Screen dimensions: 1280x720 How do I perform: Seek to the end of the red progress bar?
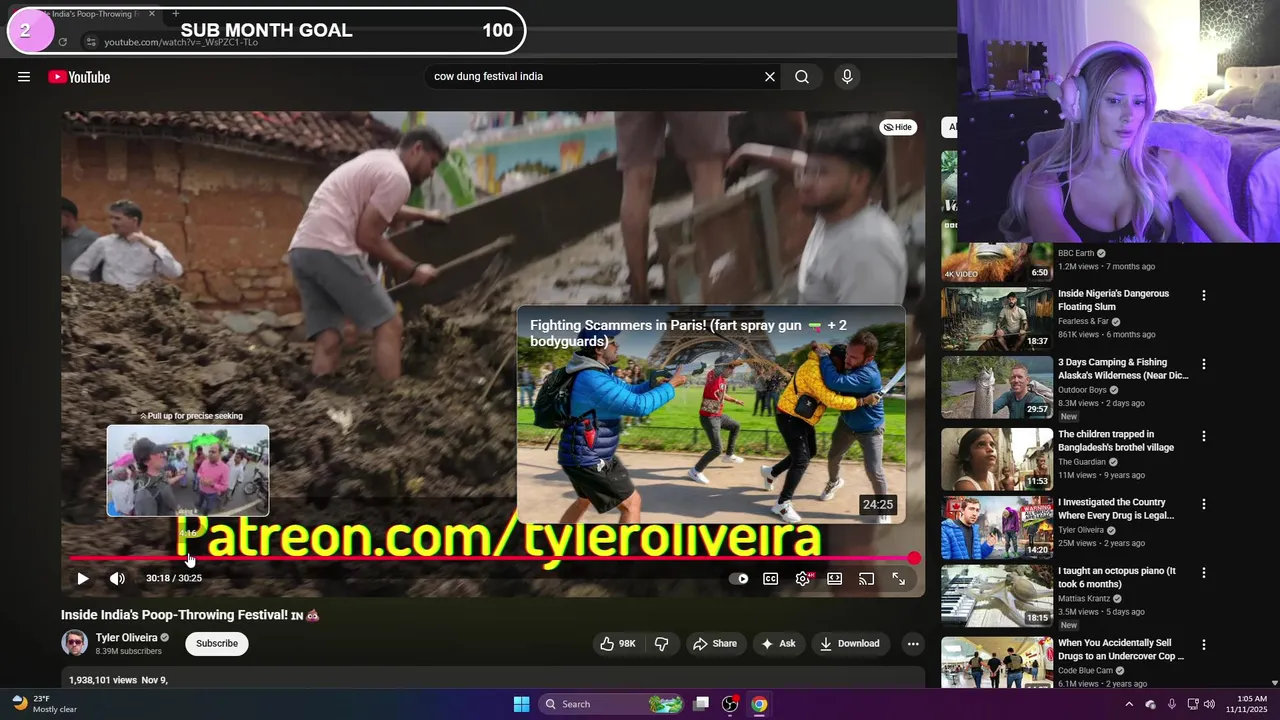click(913, 559)
